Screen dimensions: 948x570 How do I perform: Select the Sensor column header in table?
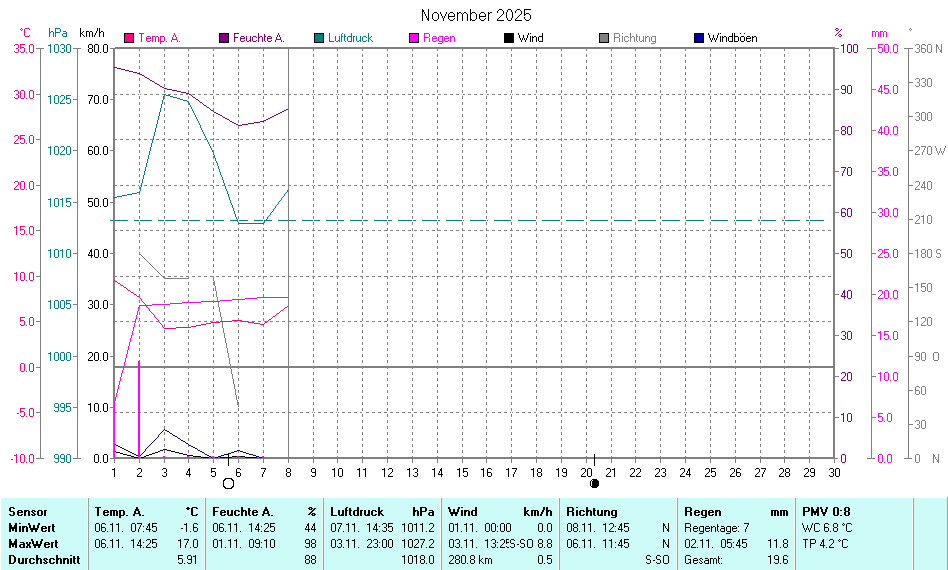pos(28,512)
